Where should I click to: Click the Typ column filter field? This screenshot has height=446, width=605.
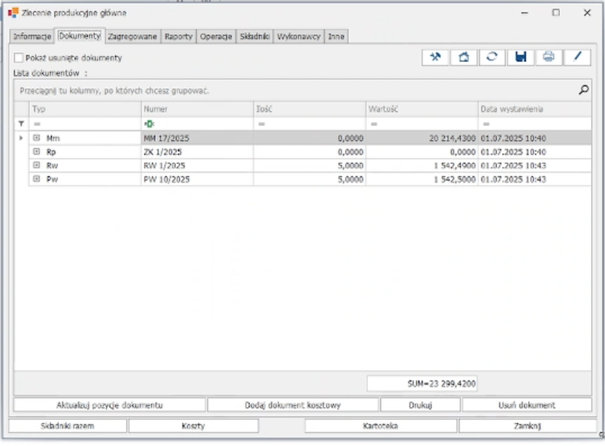[85, 124]
